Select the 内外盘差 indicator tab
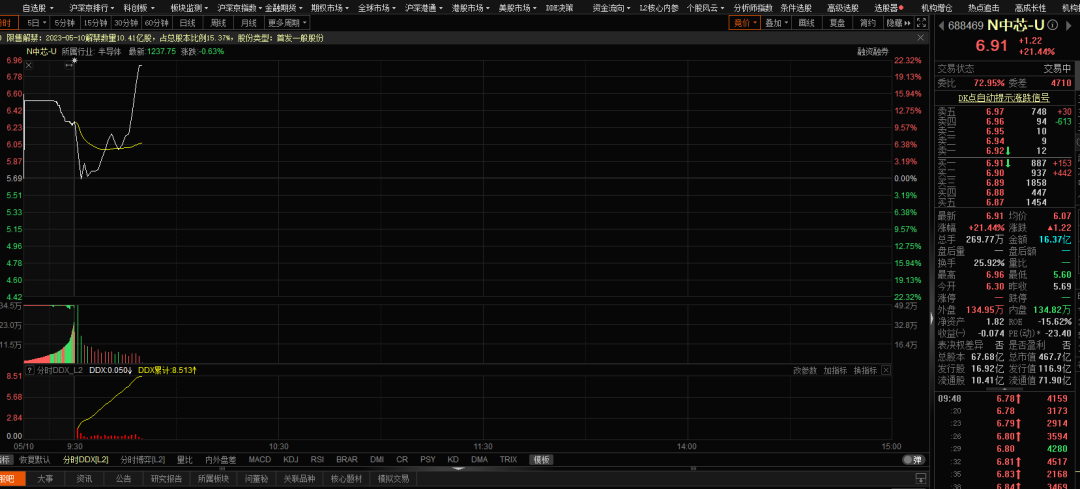The height and width of the screenshot is (489, 1080). coord(220,459)
